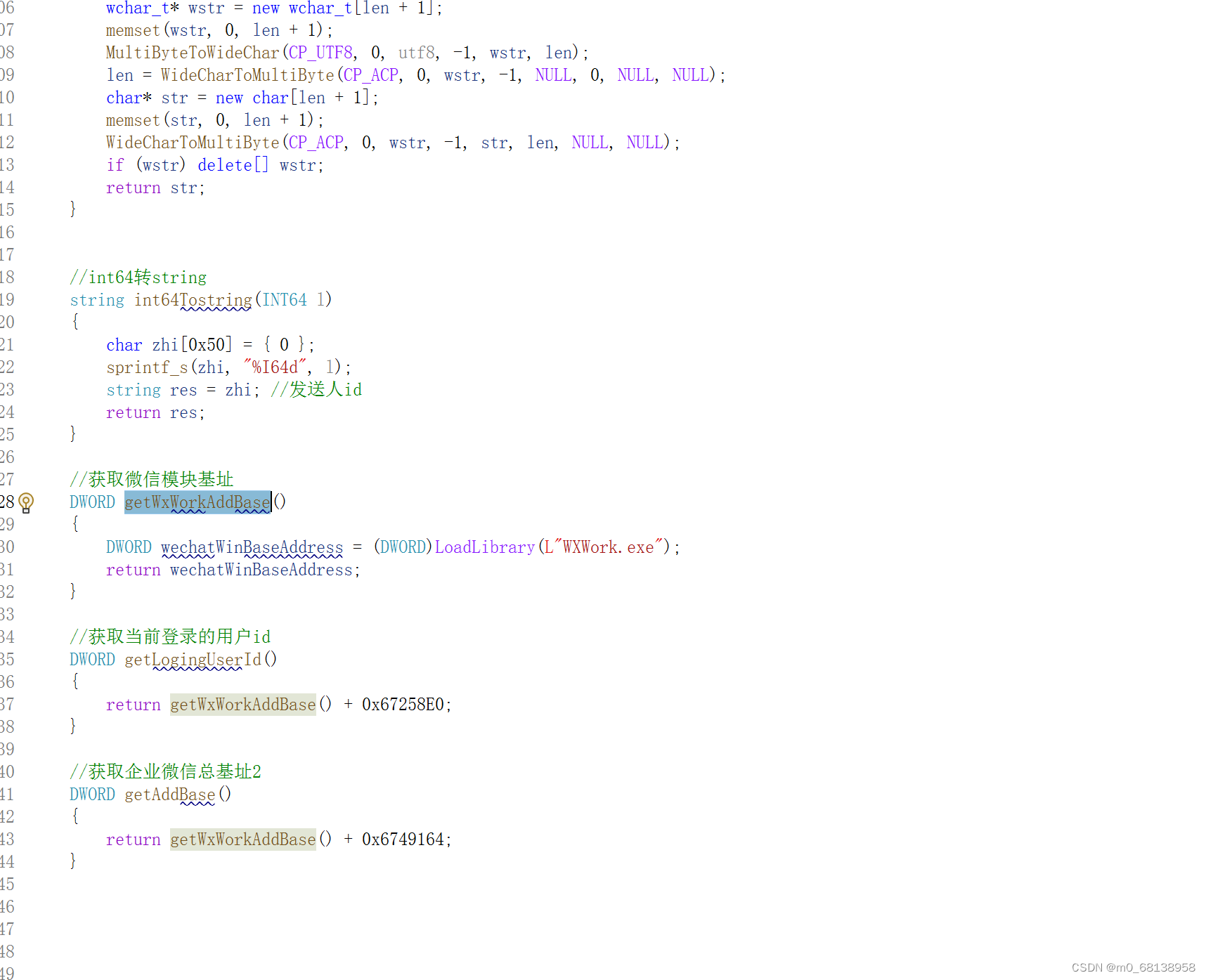The width and height of the screenshot is (1206, 980).
Task: Click the LoadLibrary call
Action: 485,547
